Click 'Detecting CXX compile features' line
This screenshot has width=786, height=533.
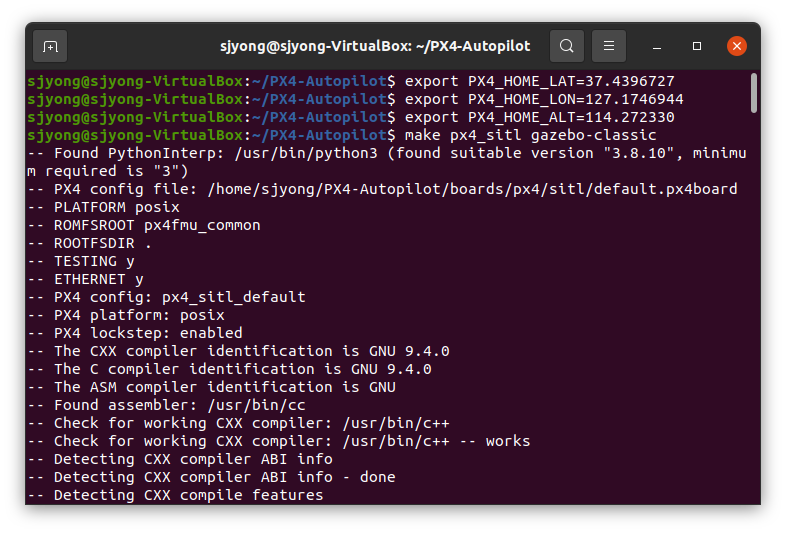tap(175, 495)
